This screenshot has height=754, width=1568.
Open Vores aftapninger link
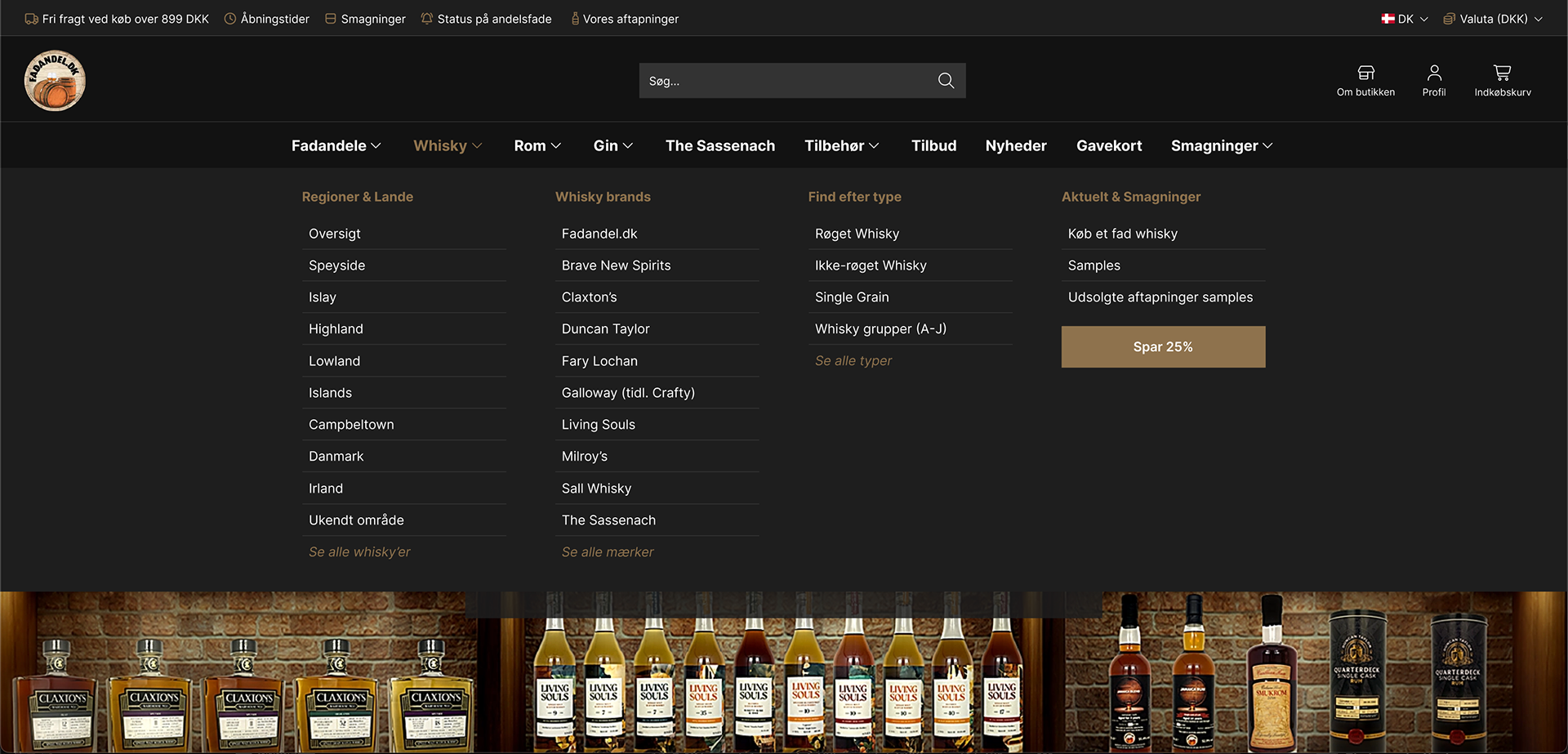click(630, 19)
